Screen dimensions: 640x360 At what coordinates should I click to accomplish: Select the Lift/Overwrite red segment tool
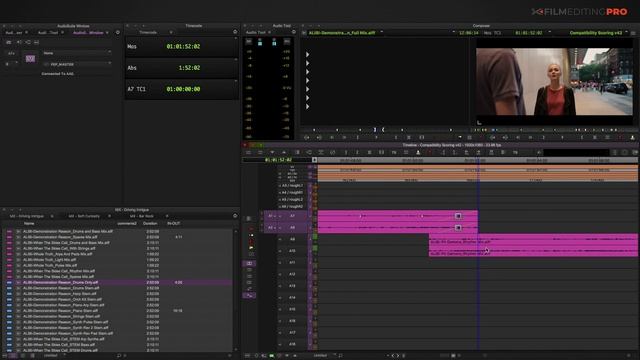(x=251, y=229)
